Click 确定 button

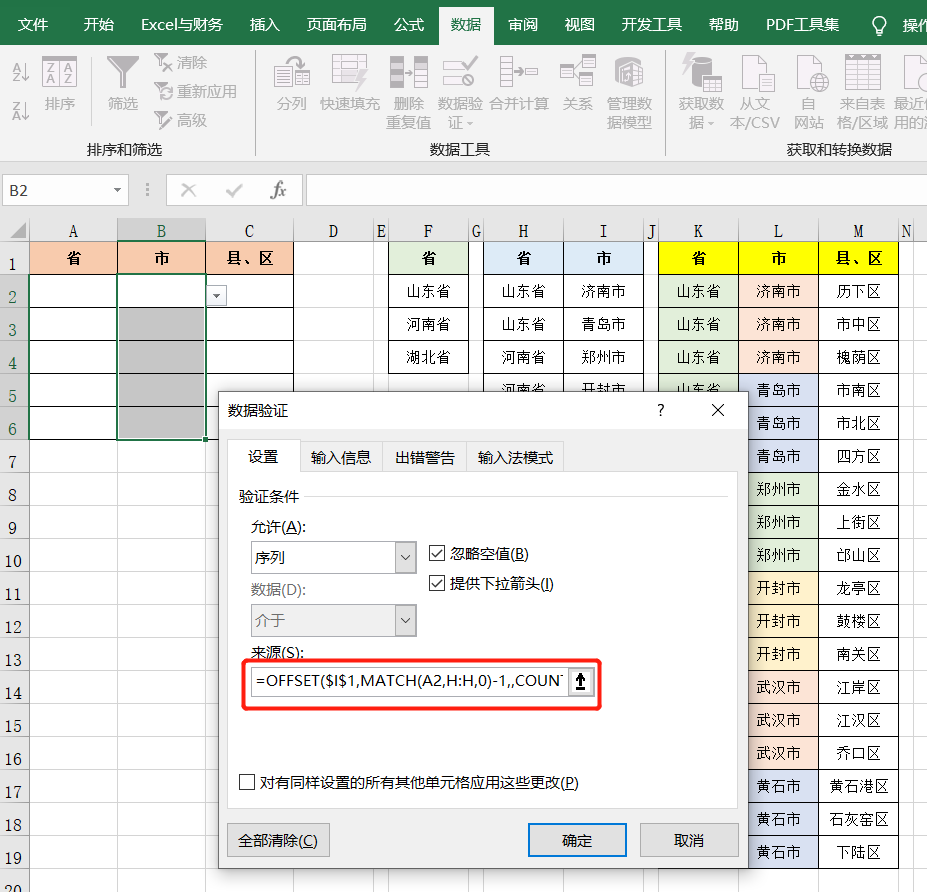[577, 840]
